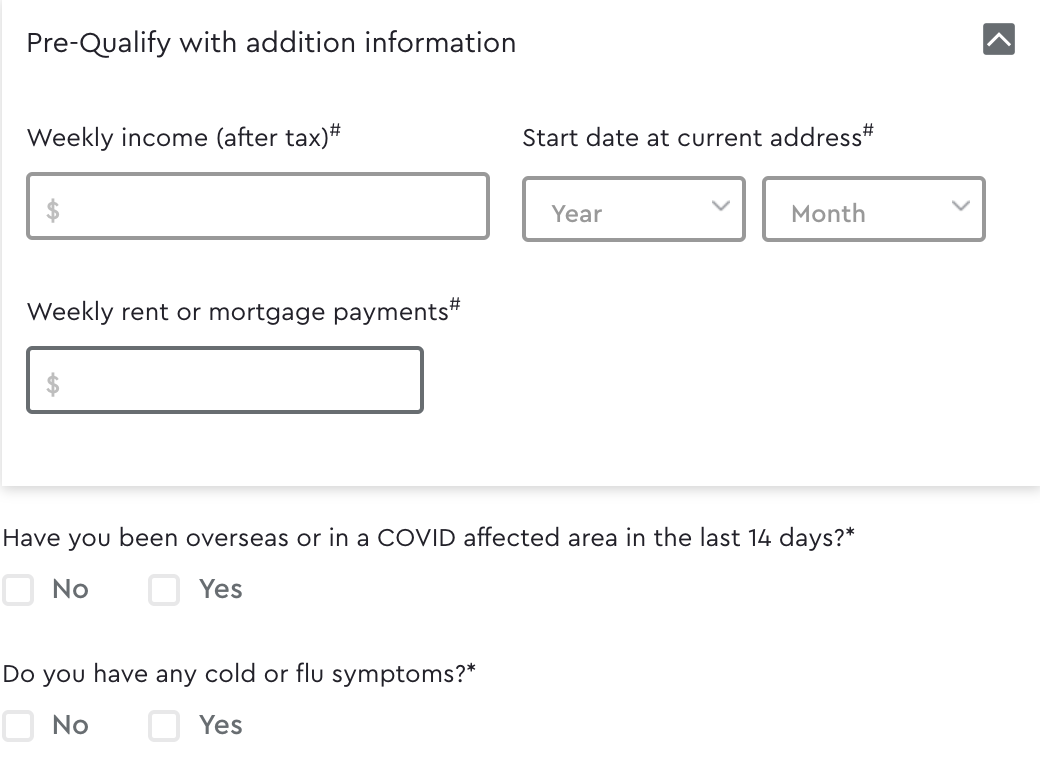This screenshot has height=758, width=1040.
Task: Select the "Yes" label under the cold or flu question
Action: coord(221,725)
